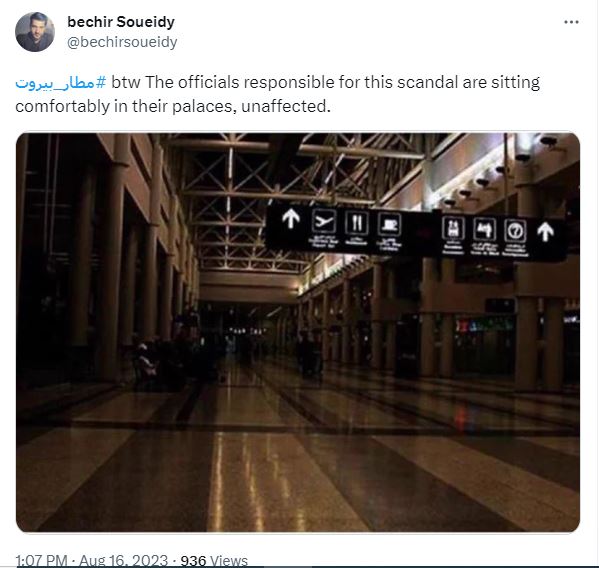Screen dimensions: 599x568
Task: Click the tweet text about palaces
Action: 277,94
